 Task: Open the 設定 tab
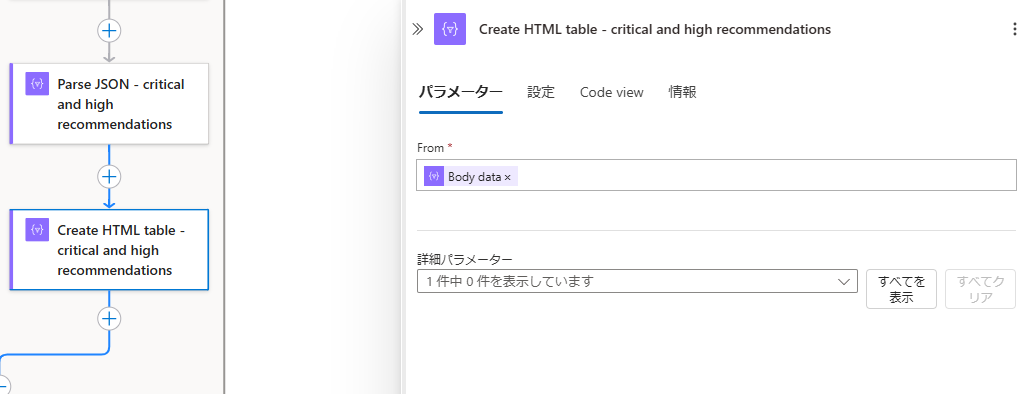coord(541,92)
